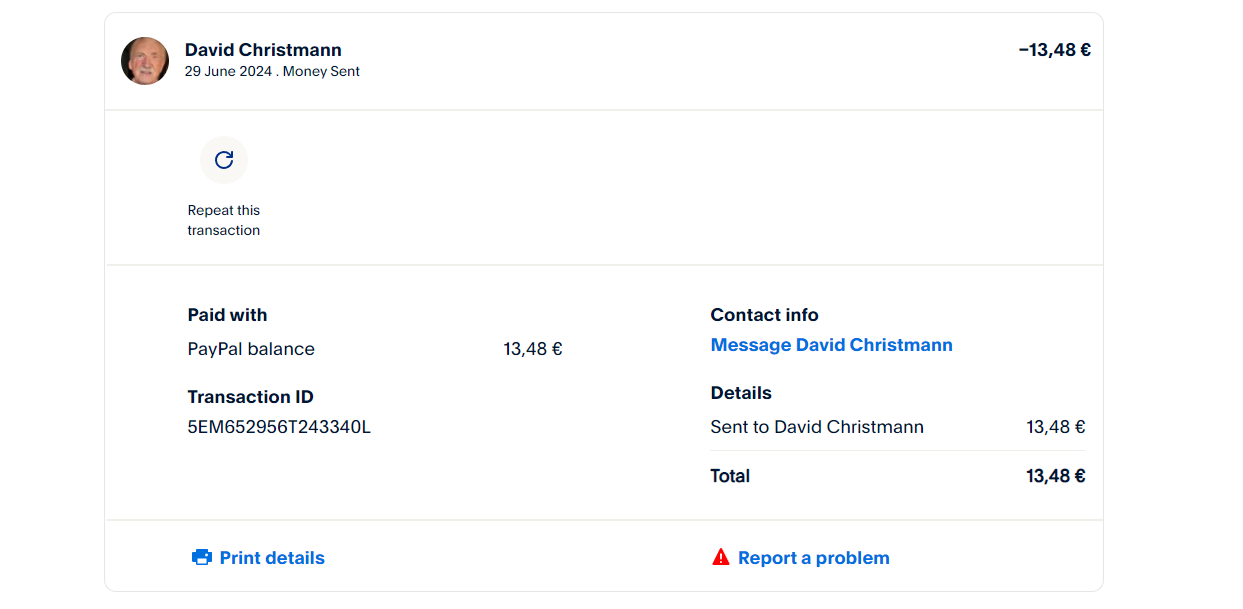The image size is (1243, 609).
Task: Select the Report a problem link text
Action: (x=813, y=558)
